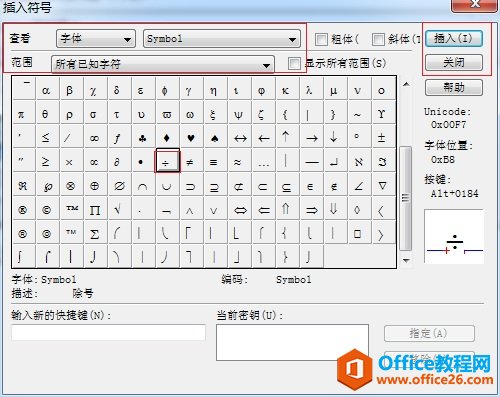This screenshot has height=397, width=500.
Task: Click the 输入新的快捷键 input field
Action: pyautogui.click(x=108, y=333)
